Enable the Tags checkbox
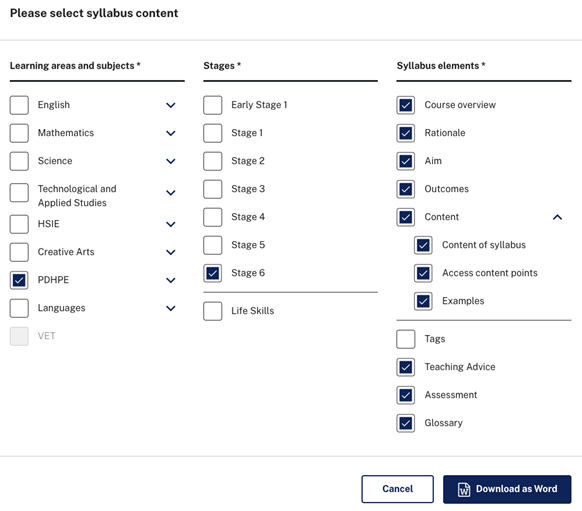Viewport: 582px width, 511px height. pos(406,339)
